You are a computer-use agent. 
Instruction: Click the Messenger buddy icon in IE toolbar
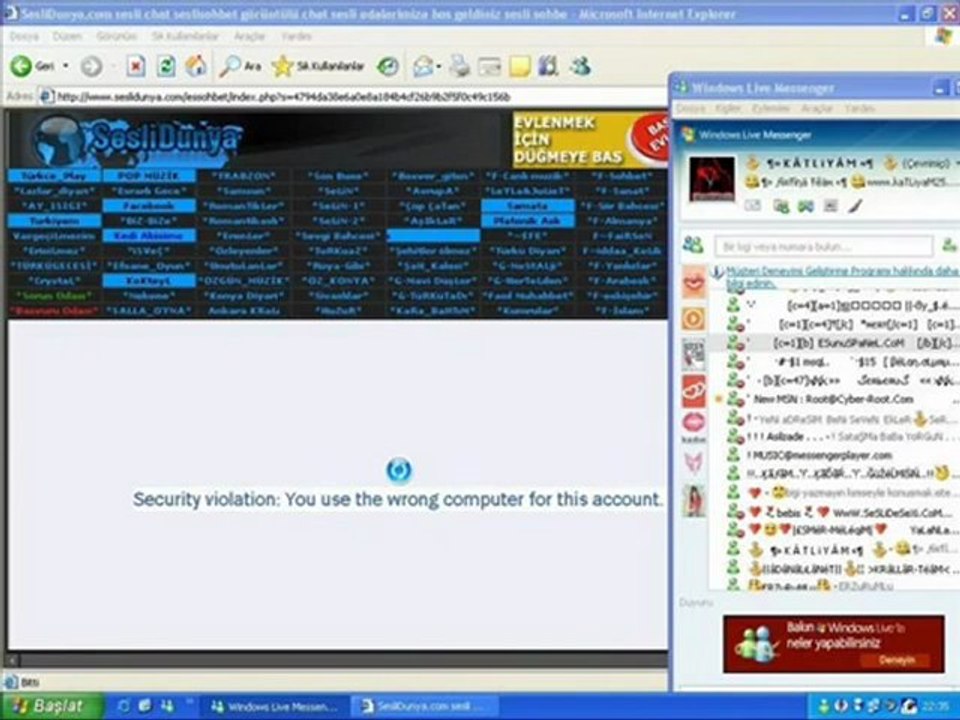coord(580,66)
